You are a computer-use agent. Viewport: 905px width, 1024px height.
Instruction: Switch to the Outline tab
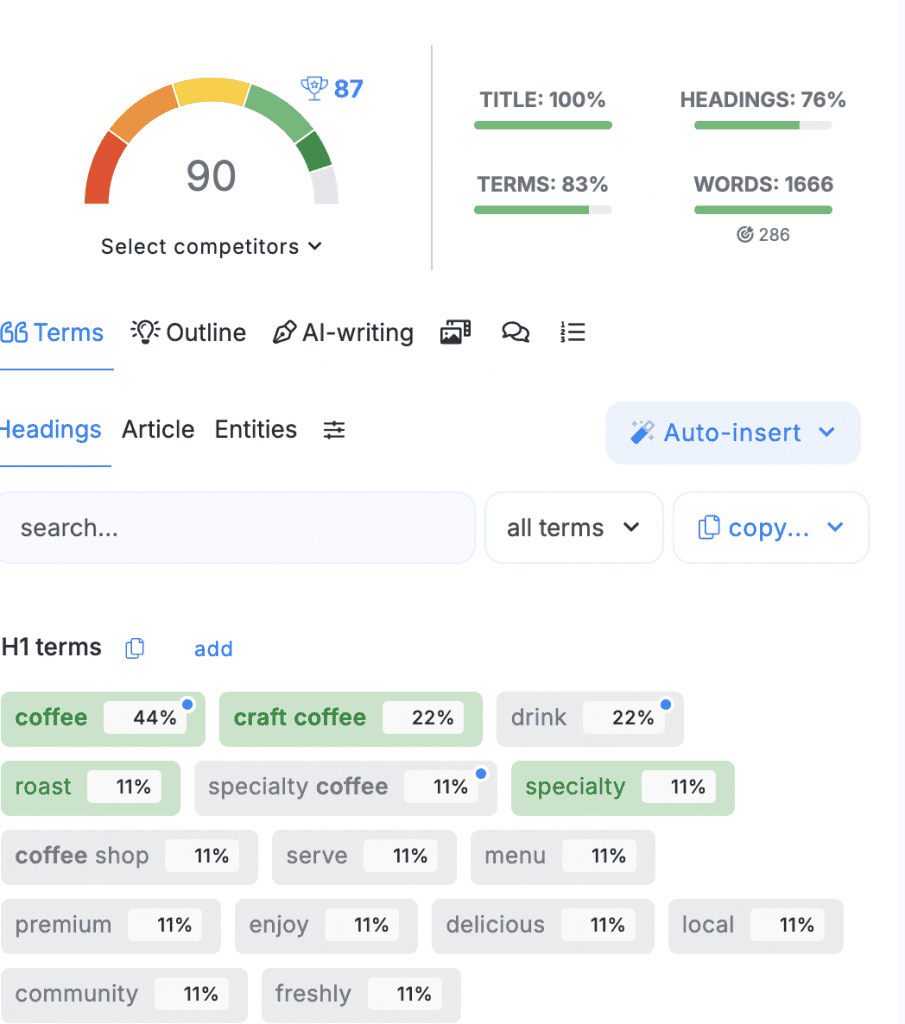click(189, 333)
